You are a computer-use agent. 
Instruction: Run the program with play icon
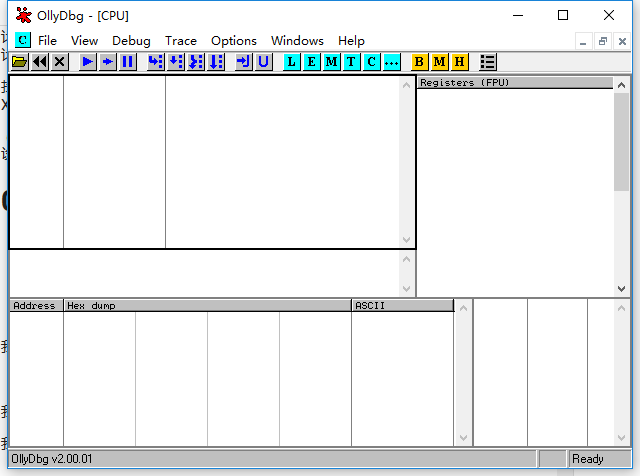coord(88,62)
